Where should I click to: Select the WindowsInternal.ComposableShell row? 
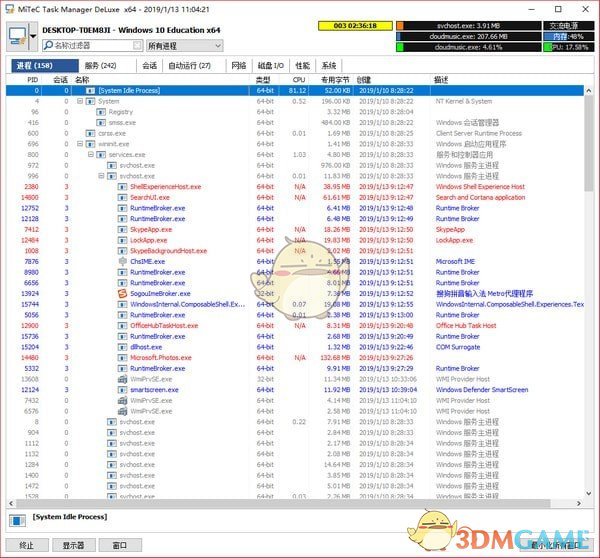pos(295,304)
